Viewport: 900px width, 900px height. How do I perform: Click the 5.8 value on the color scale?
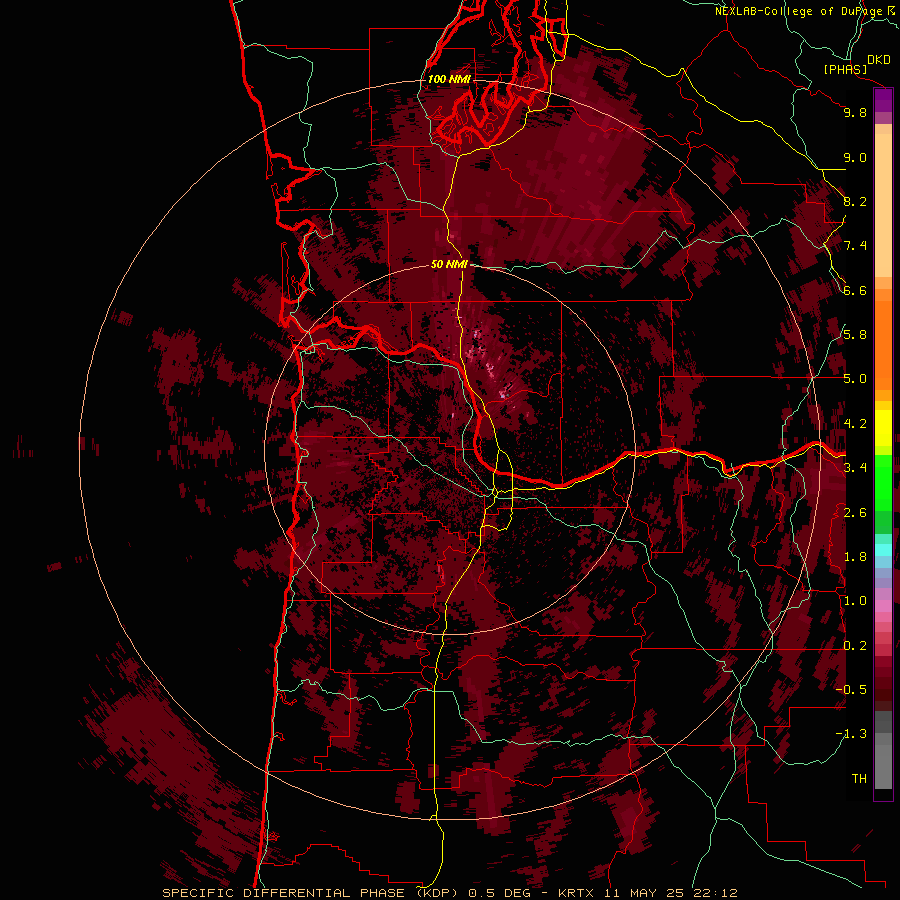click(855, 335)
